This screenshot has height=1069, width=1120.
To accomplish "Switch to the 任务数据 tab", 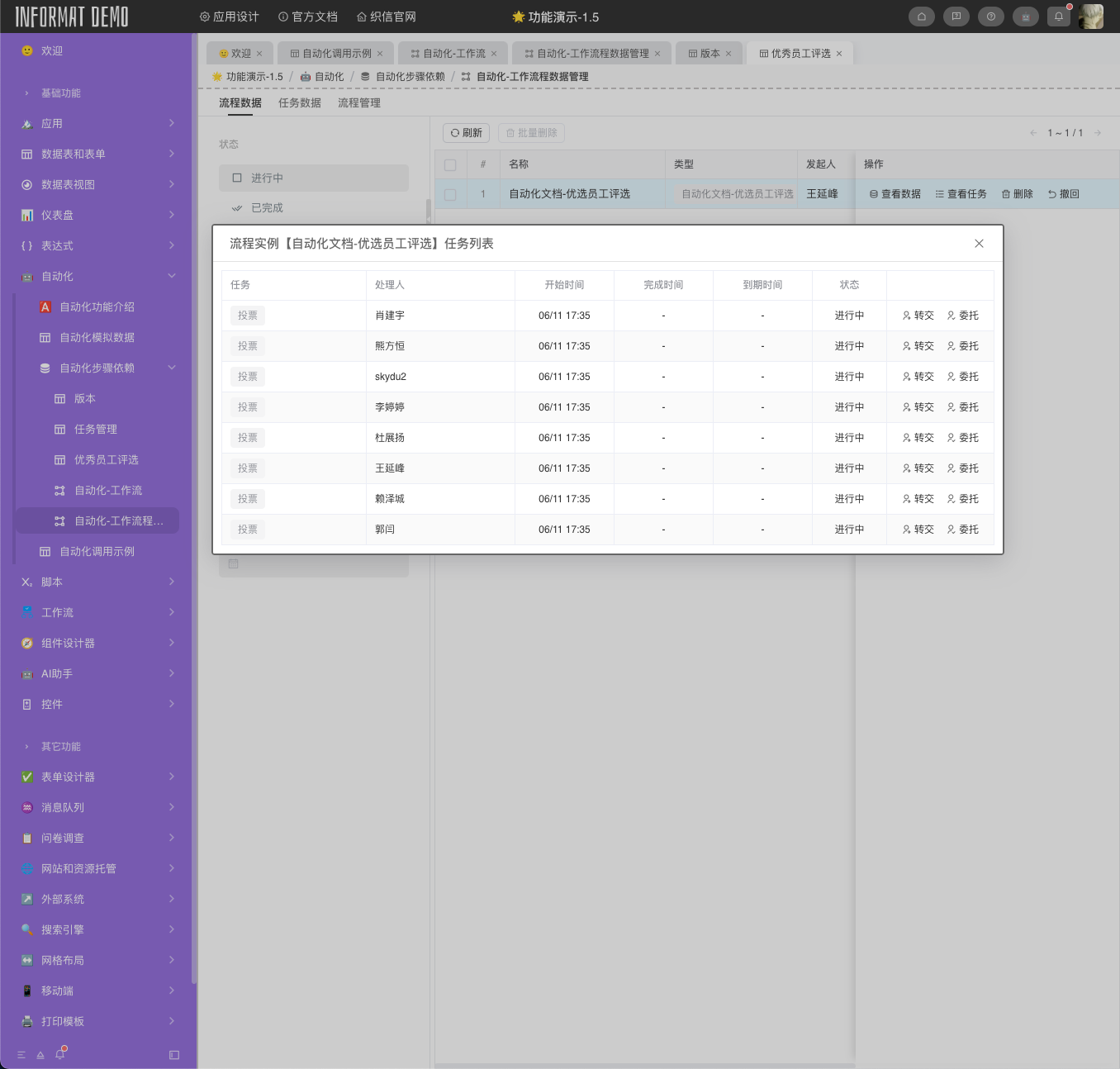I will pos(299,102).
